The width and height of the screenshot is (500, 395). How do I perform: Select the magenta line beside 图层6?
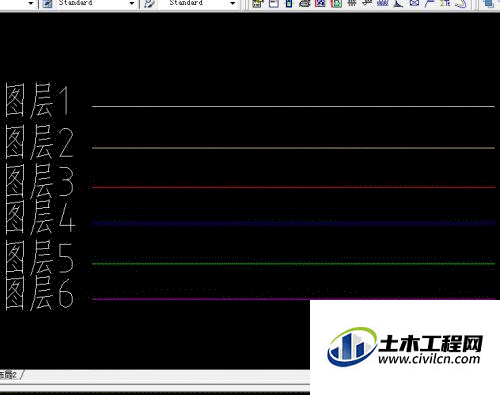pos(294,299)
